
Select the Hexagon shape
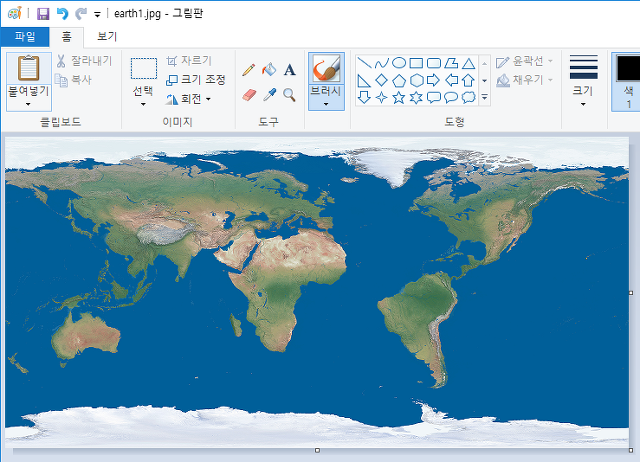pyautogui.click(x=416, y=80)
